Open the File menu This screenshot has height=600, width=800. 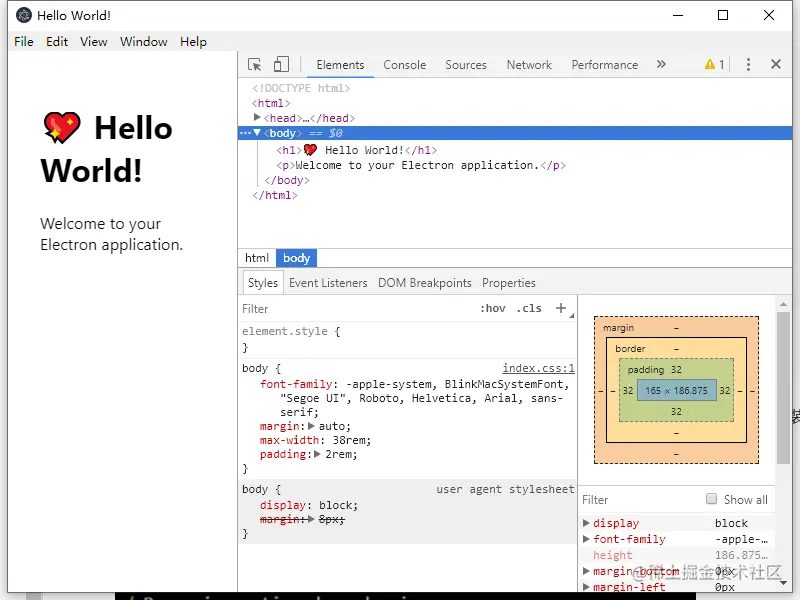24,41
